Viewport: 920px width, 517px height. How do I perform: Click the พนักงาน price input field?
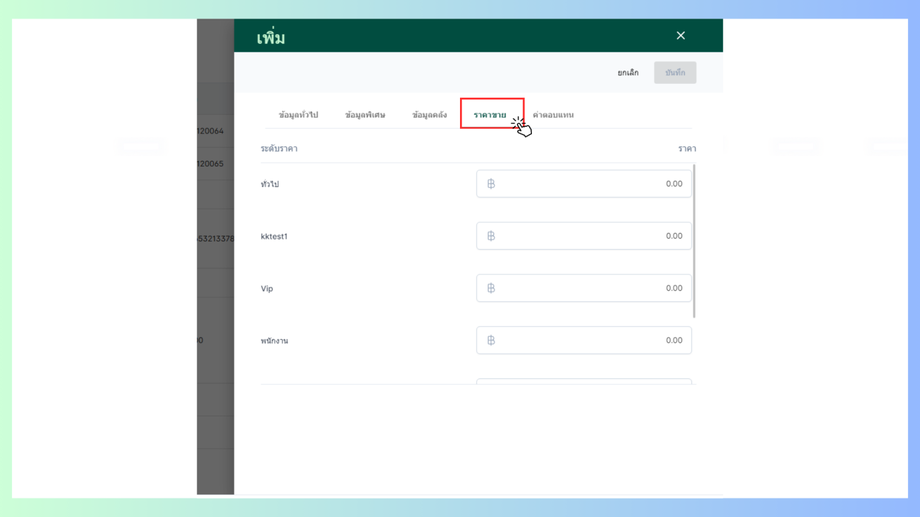(584, 340)
